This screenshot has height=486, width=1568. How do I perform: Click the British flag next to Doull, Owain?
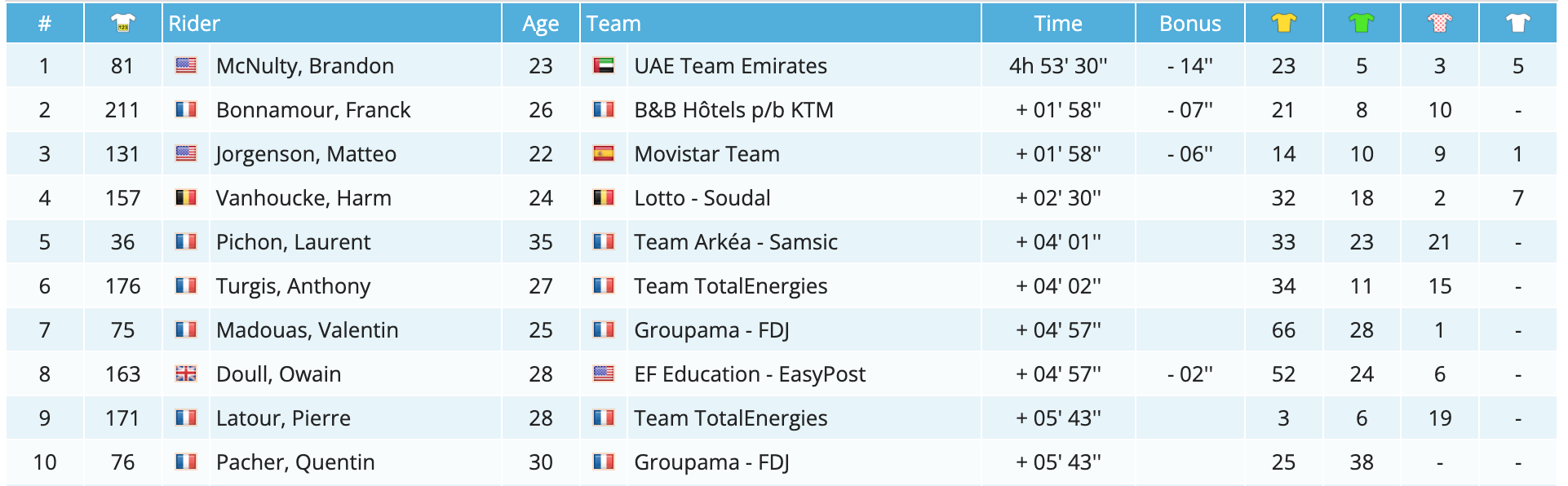pyautogui.click(x=186, y=374)
